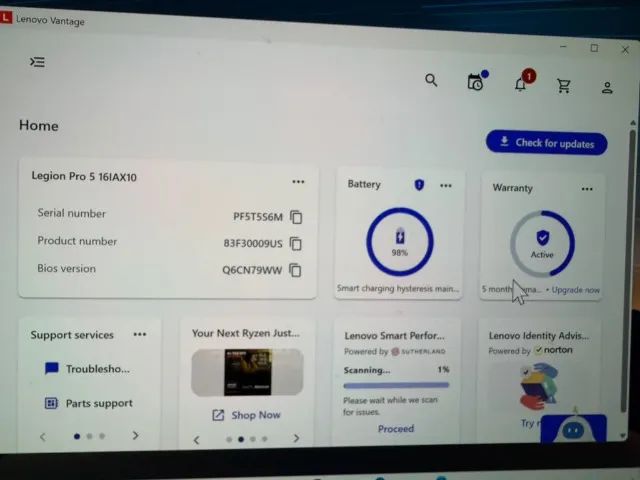Select third dot in promotion carousel
This screenshot has height=480, width=640.
pos(253,439)
